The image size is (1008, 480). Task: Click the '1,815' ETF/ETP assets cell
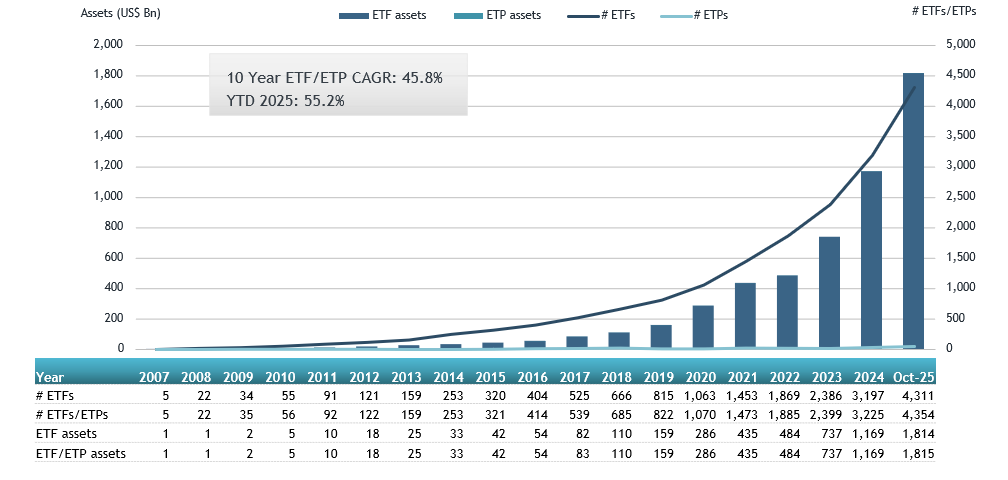coord(921,453)
